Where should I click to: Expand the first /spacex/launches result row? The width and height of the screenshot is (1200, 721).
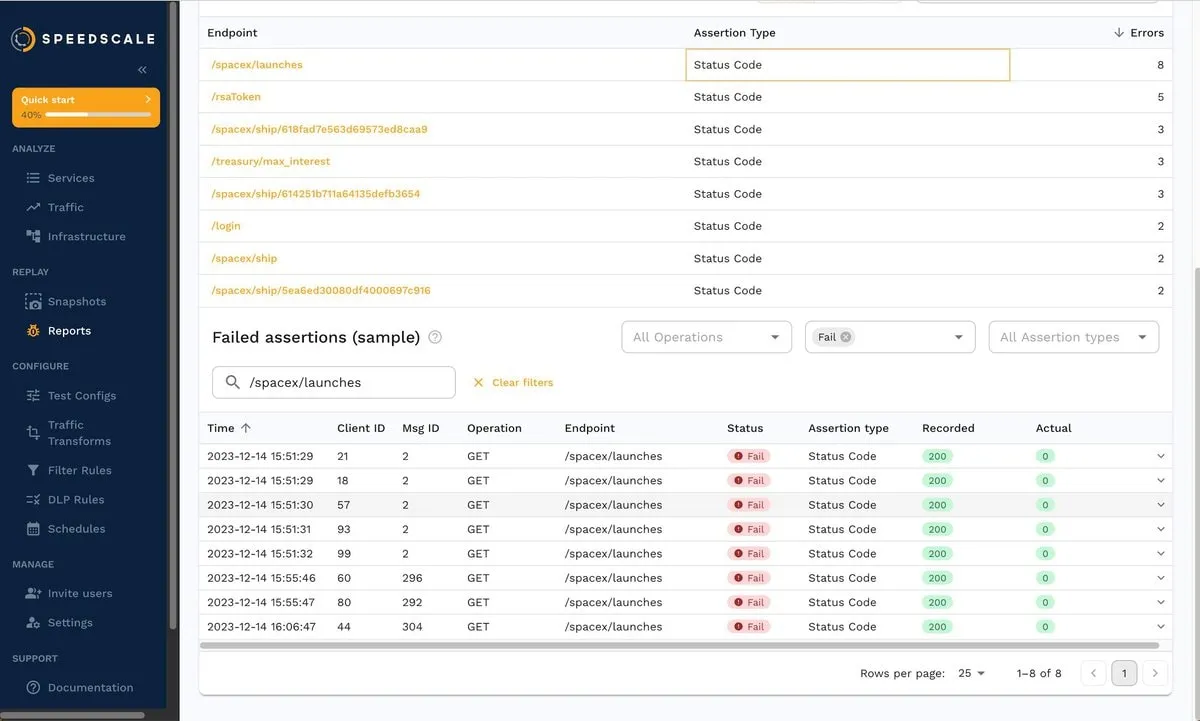[x=1160, y=456]
